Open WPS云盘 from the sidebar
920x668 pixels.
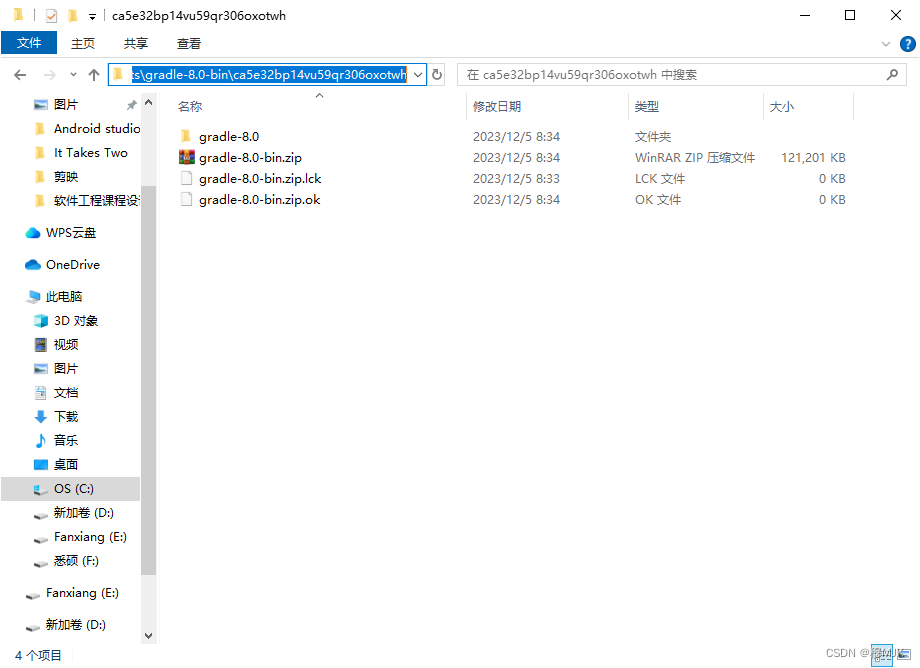[71, 232]
